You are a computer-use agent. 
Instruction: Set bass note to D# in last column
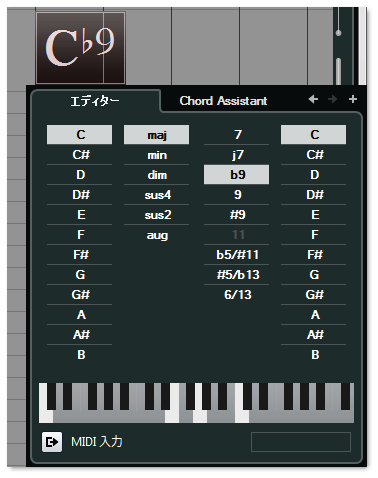313,195
